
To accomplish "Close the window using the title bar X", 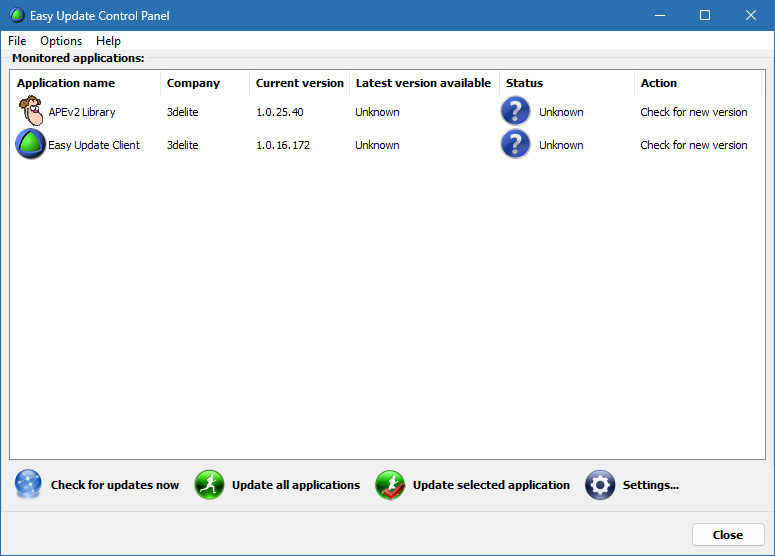I will 751,15.
